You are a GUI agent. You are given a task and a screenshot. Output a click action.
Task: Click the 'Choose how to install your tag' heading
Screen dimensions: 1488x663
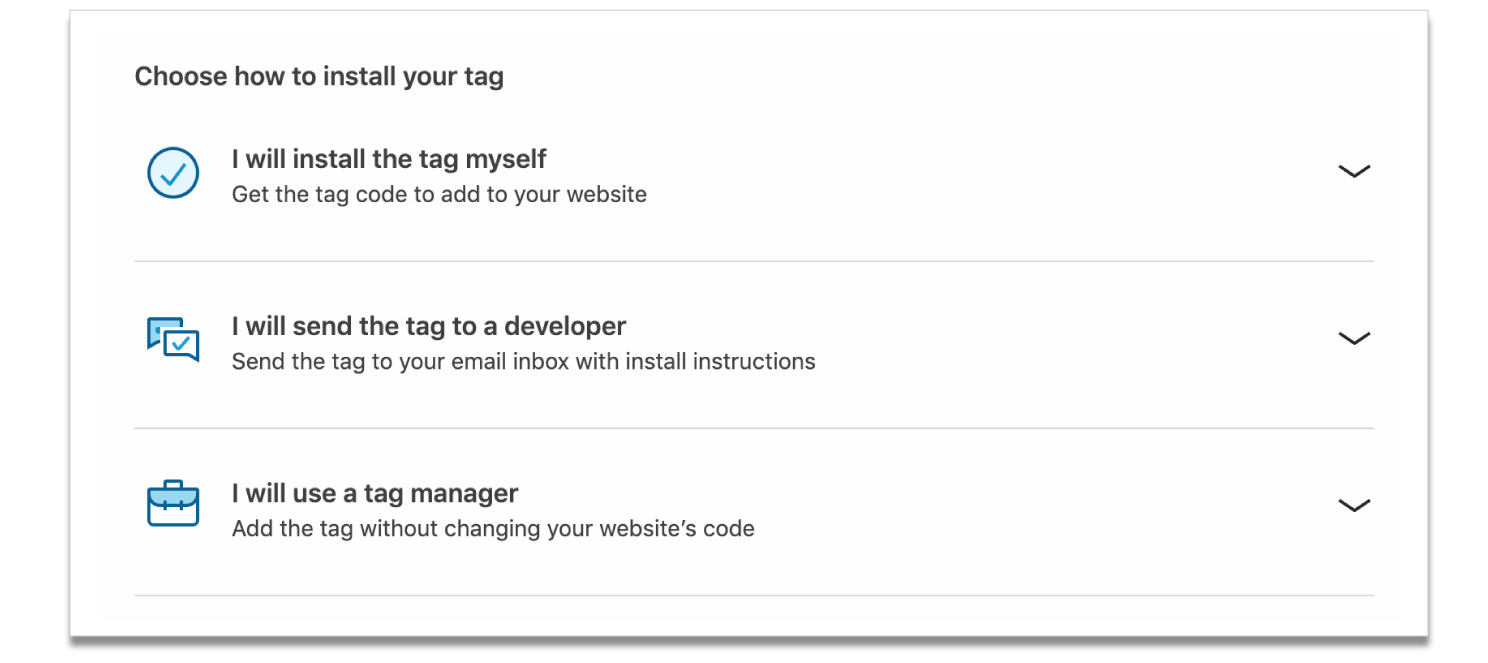319,76
